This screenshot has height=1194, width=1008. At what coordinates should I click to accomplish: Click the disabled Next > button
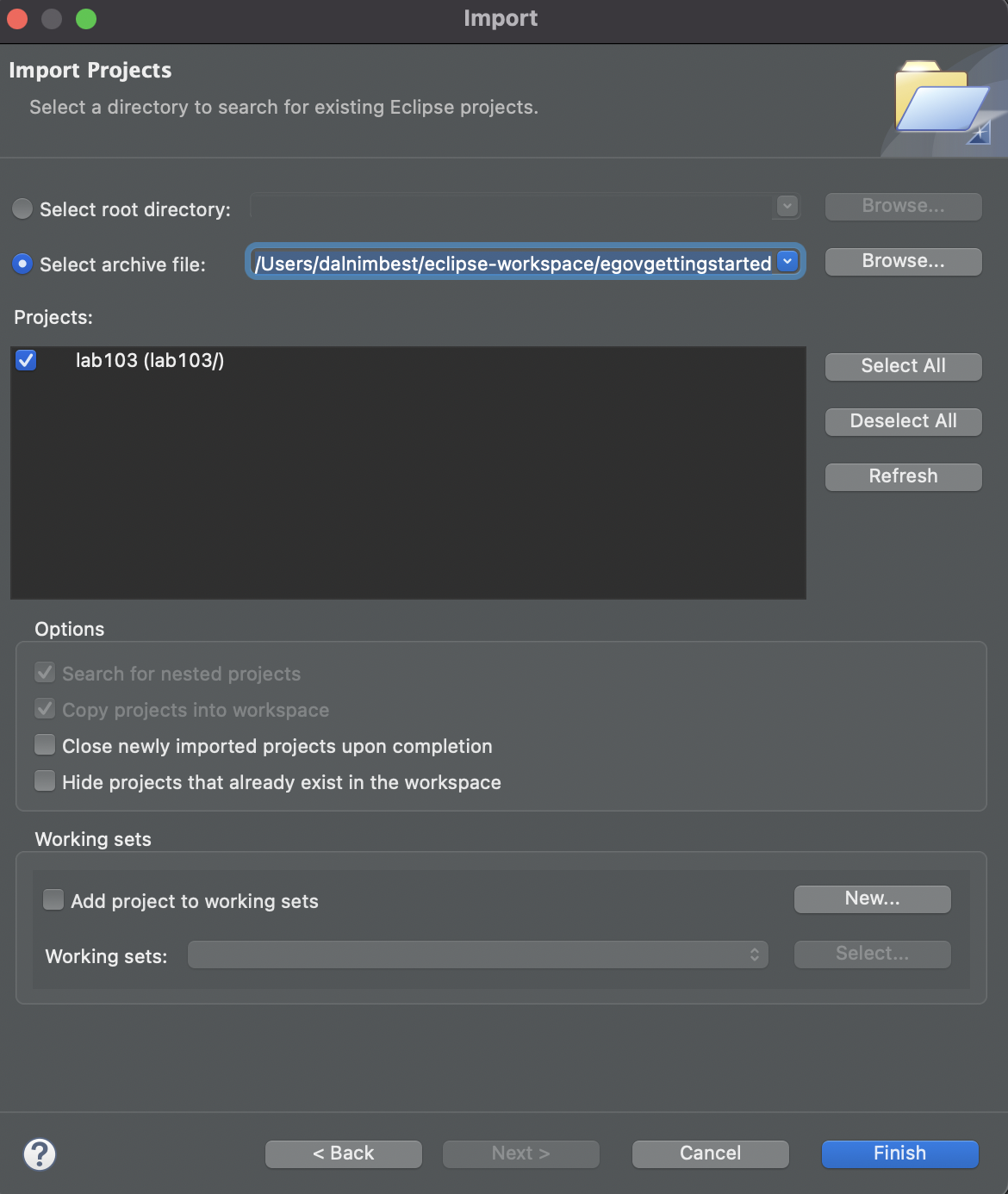(520, 1154)
